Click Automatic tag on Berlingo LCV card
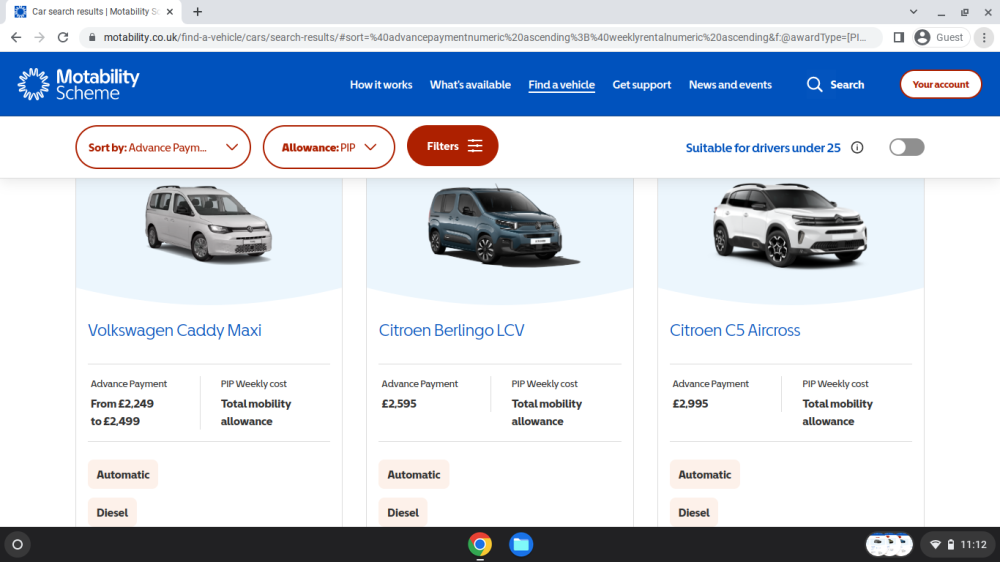The image size is (1000, 562). 414,475
